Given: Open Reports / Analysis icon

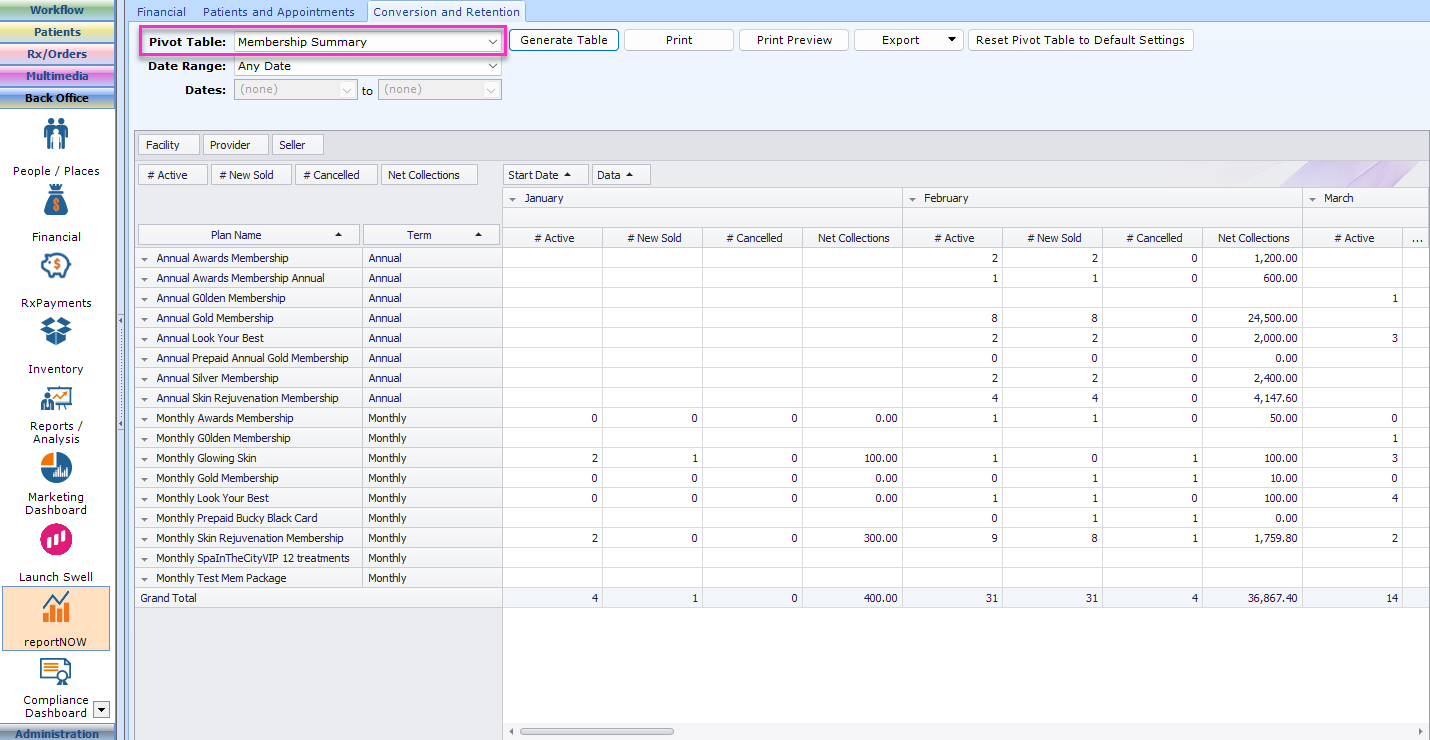Looking at the screenshot, I should [56, 398].
